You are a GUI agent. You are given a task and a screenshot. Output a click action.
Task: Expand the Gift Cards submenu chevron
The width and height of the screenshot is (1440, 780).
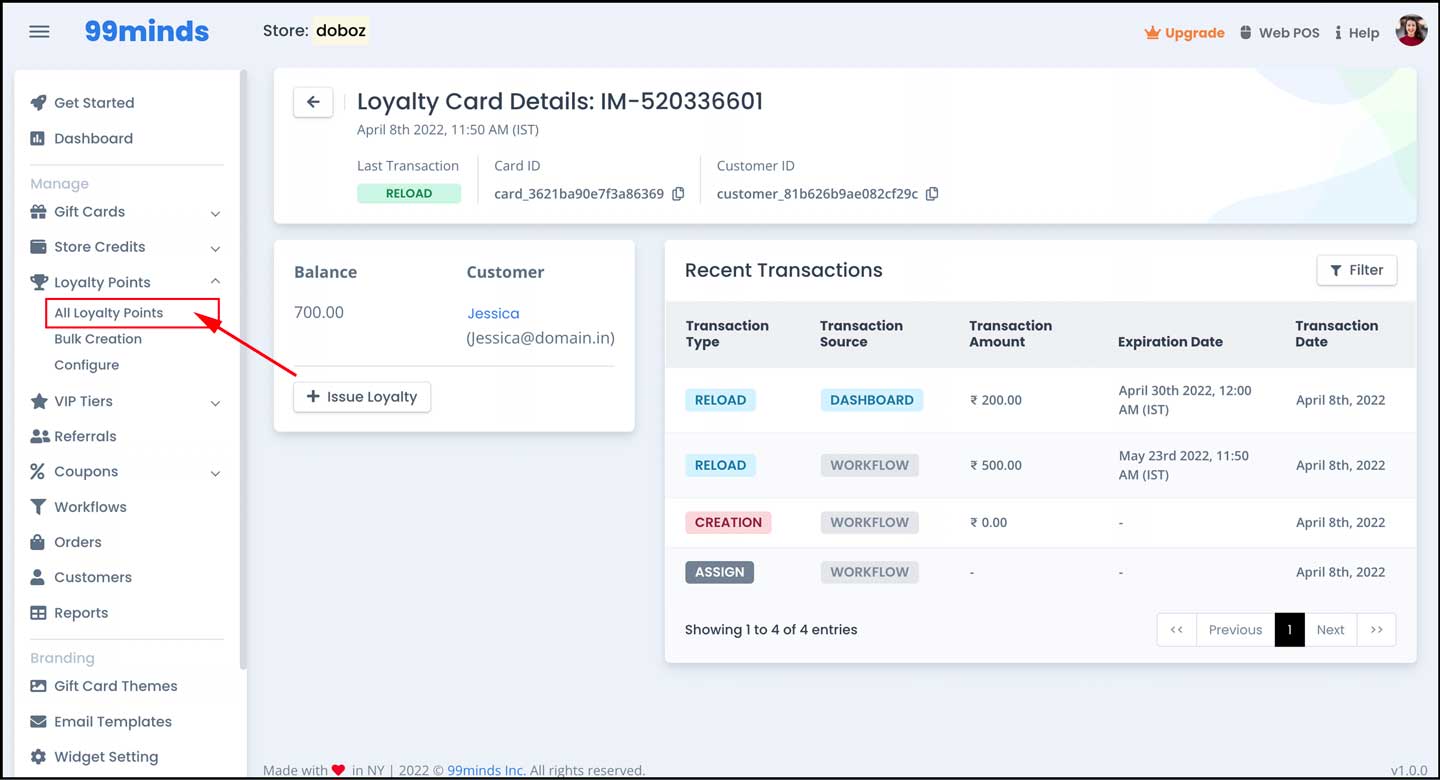pyautogui.click(x=215, y=213)
